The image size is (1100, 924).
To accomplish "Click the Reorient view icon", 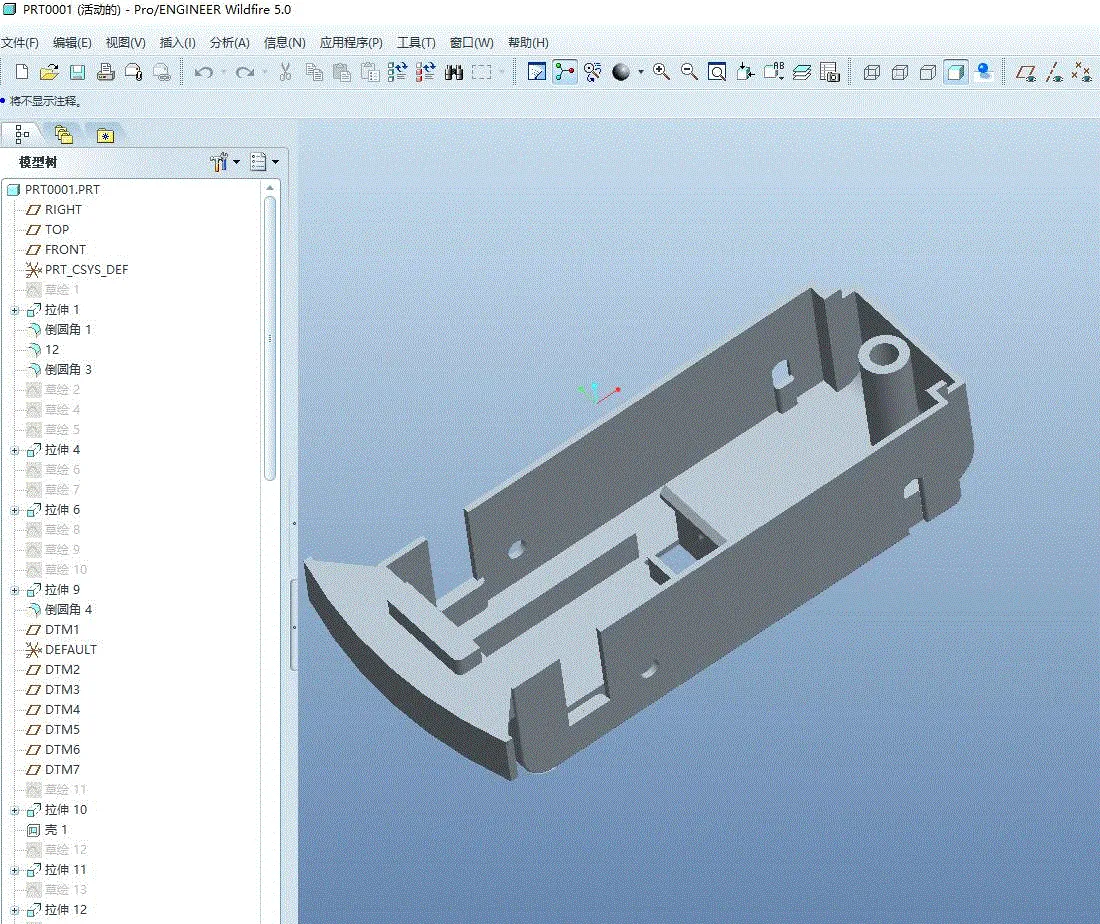I will pyautogui.click(x=745, y=72).
